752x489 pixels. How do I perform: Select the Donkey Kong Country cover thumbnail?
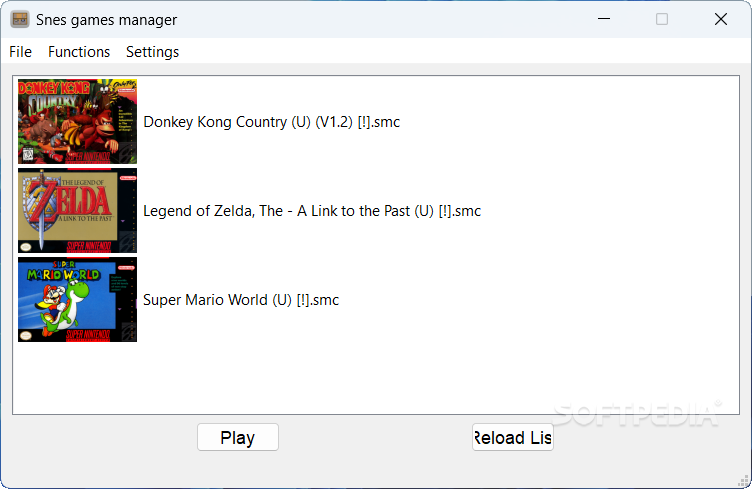[78, 122]
